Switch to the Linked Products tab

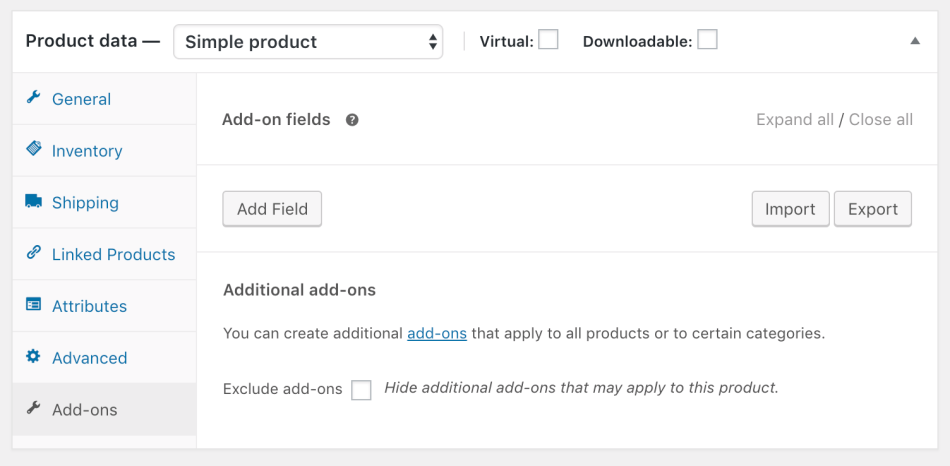pos(113,254)
